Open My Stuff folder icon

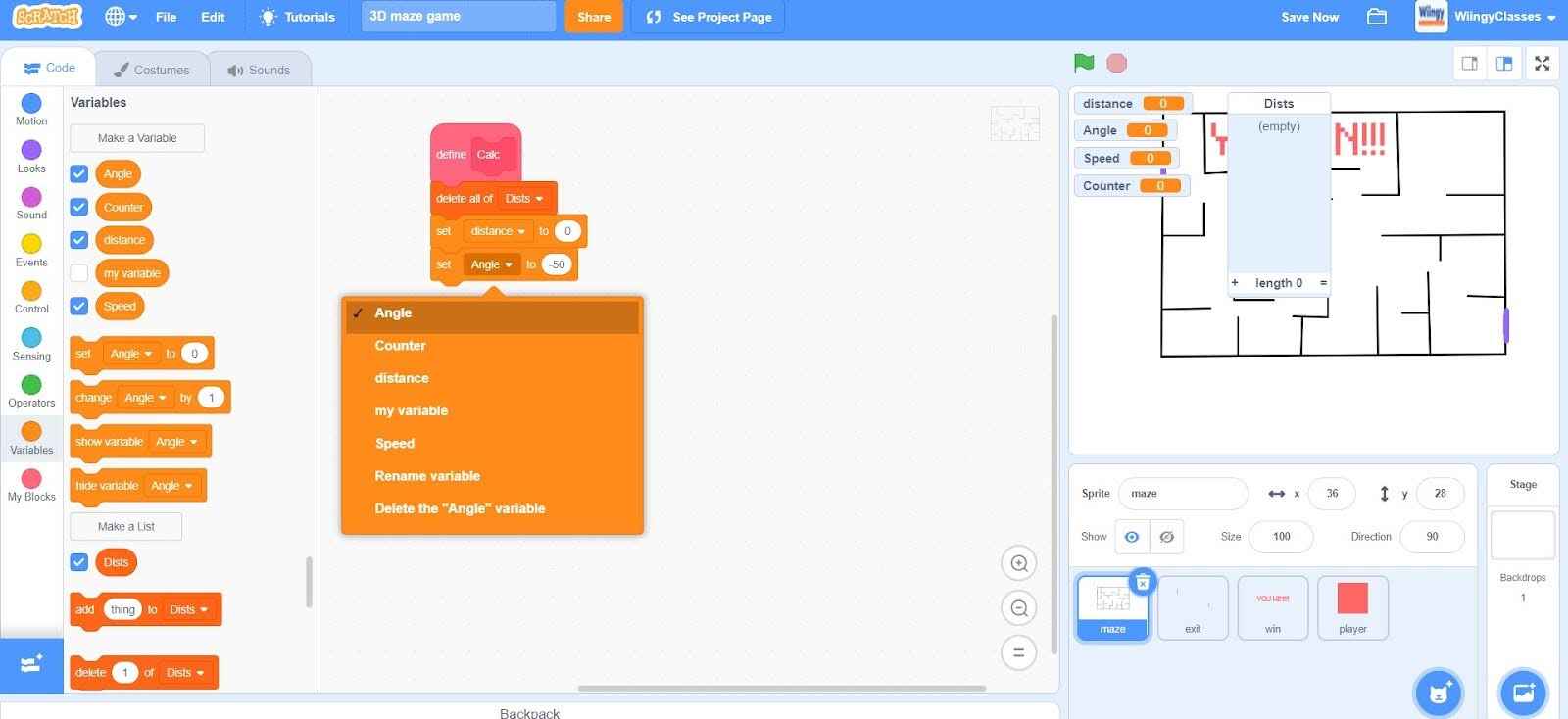click(x=1377, y=17)
